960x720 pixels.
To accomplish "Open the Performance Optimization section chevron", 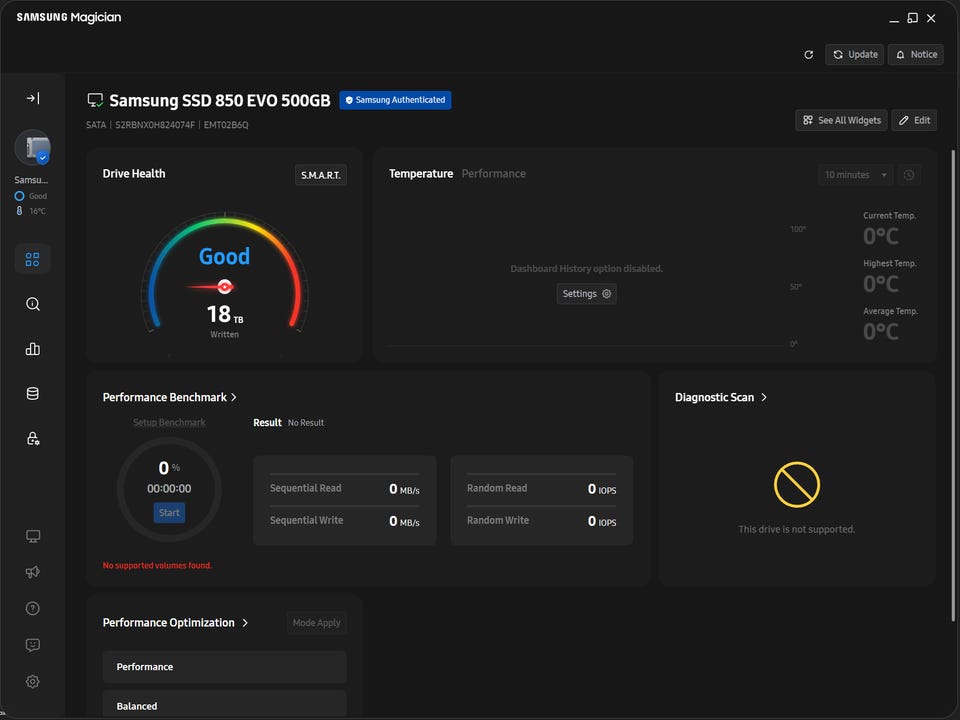I will coord(245,623).
